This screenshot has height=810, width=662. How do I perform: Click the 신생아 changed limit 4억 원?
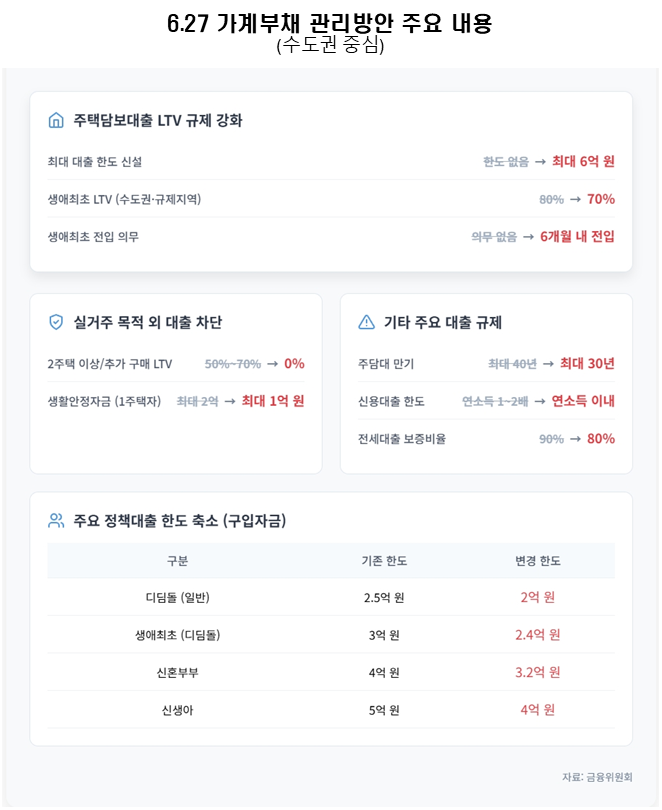[x=538, y=710]
